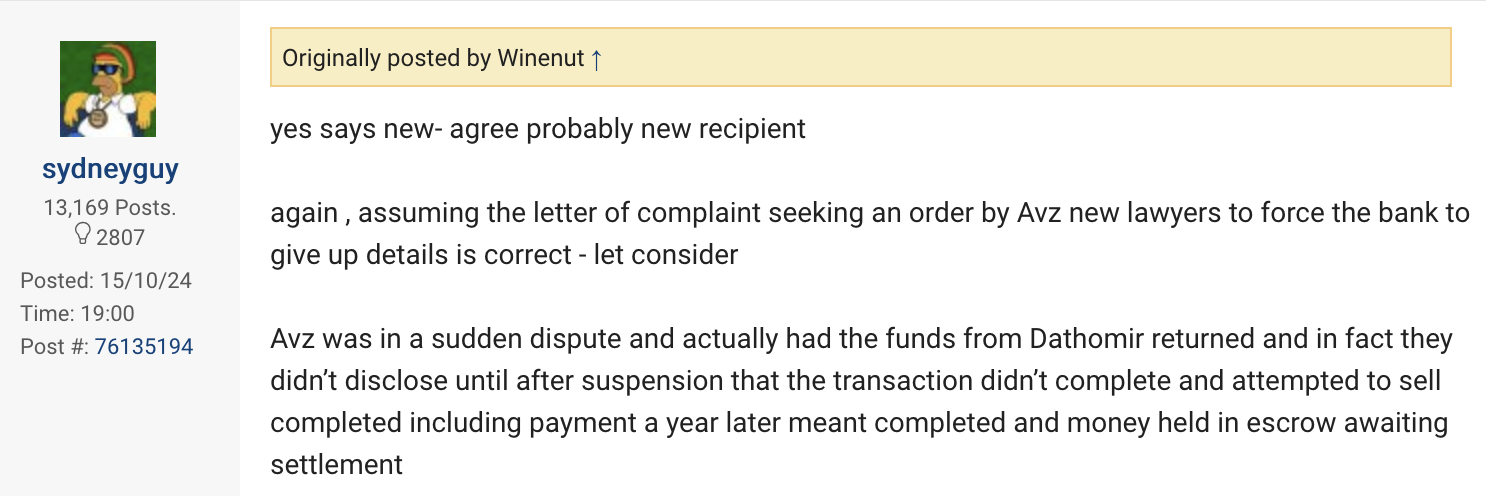Open sydneyguy's avatar image
Screen dimensions: 1486x496
[x=108, y=89]
